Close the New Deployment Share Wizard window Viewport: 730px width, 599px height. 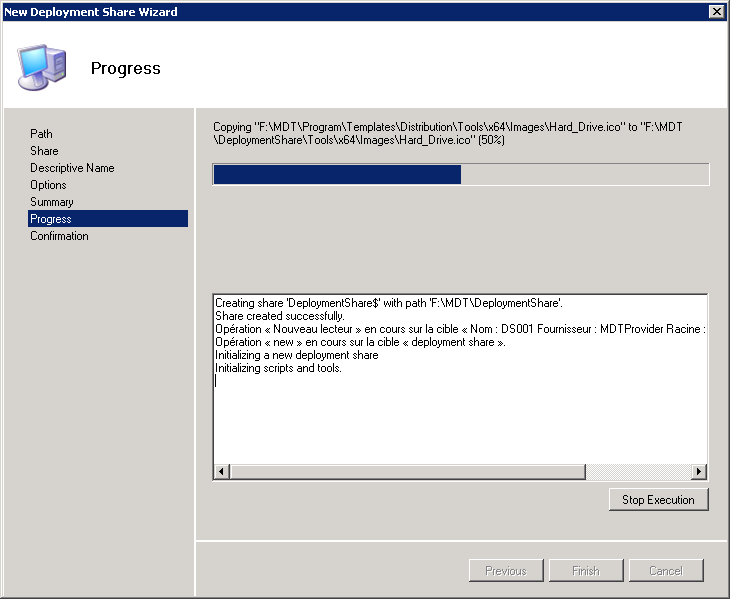tap(716, 11)
